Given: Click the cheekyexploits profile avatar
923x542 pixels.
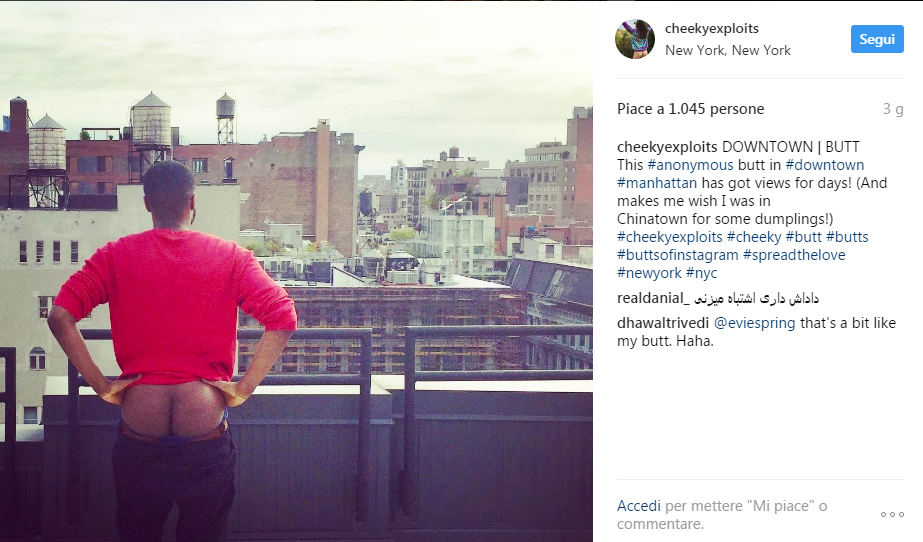Looking at the screenshot, I should (x=635, y=39).
